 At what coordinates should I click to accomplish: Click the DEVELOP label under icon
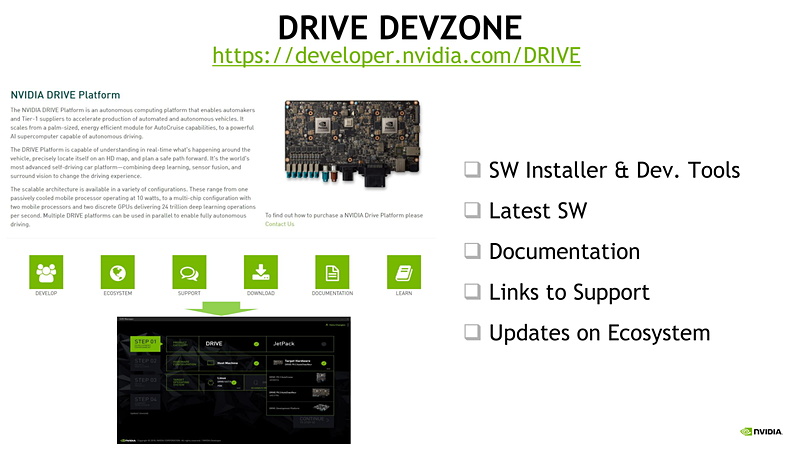(46, 293)
